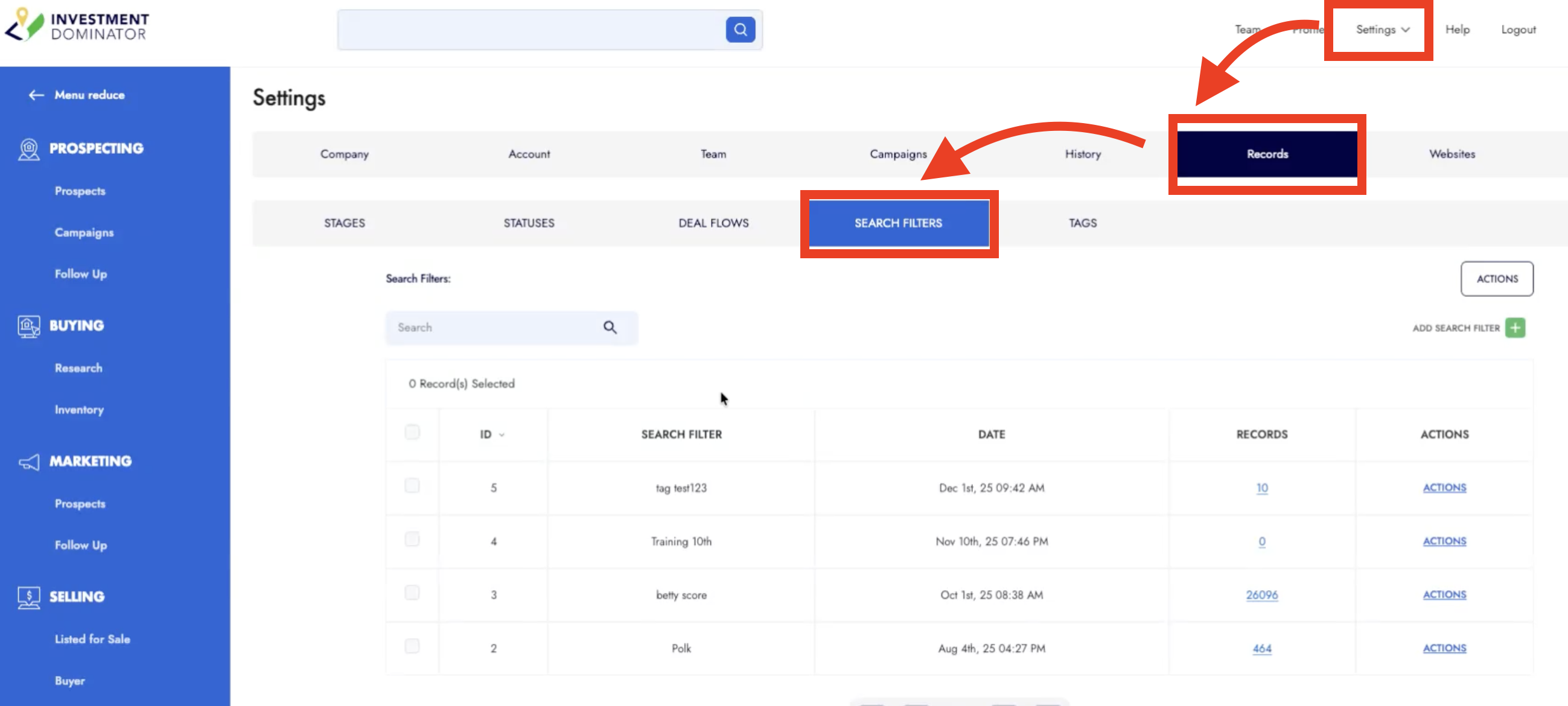Select the Polk row checkbox
1568x706 pixels.
click(x=412, y=646)
